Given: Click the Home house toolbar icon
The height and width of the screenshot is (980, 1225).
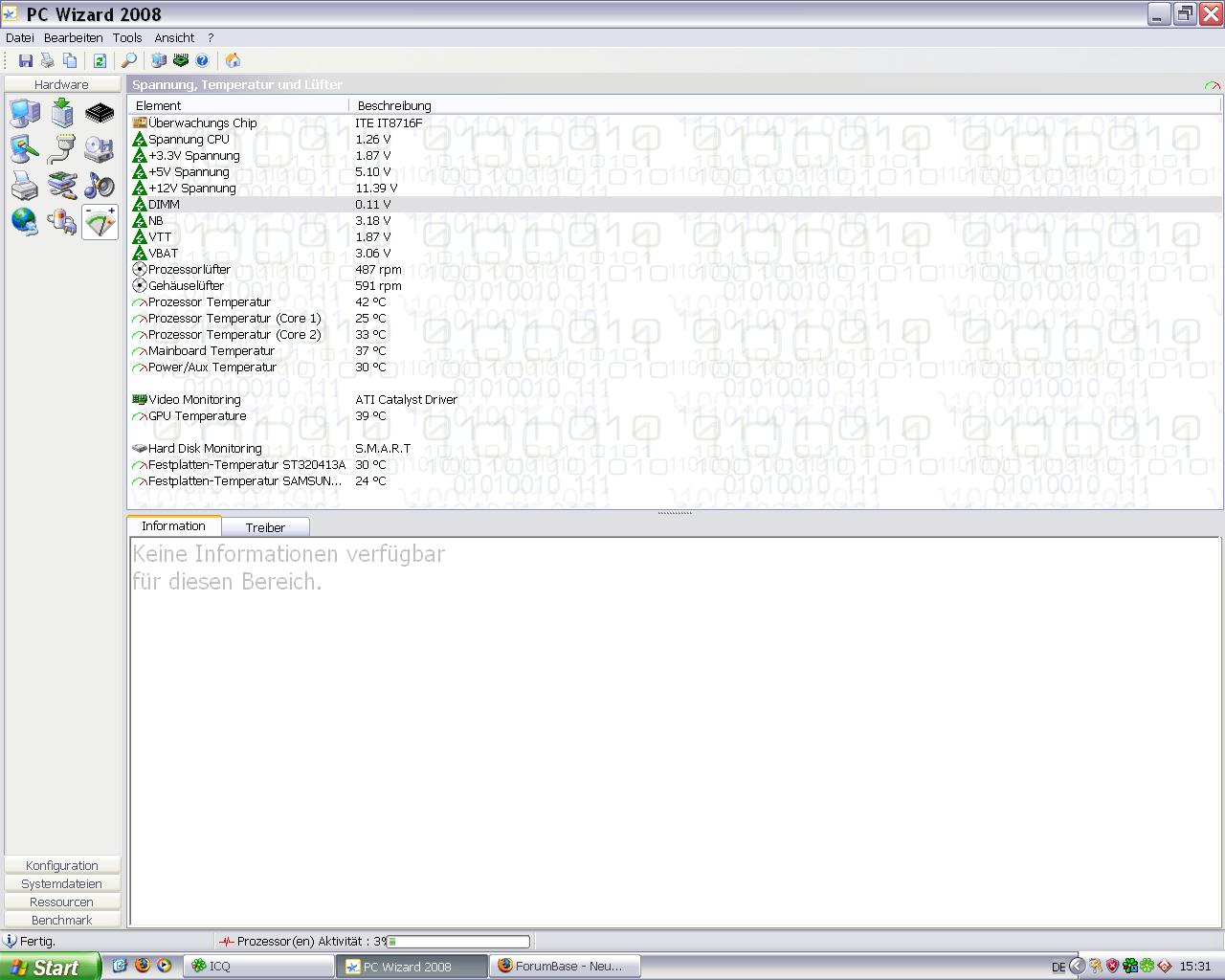Looking at the screenshot, I should tap(233, 60).
